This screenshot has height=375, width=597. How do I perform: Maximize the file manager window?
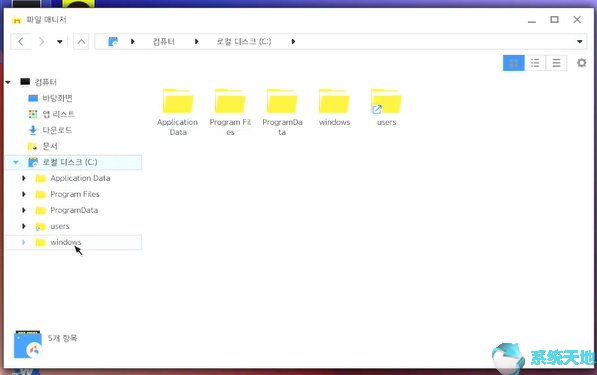point(554,19)
